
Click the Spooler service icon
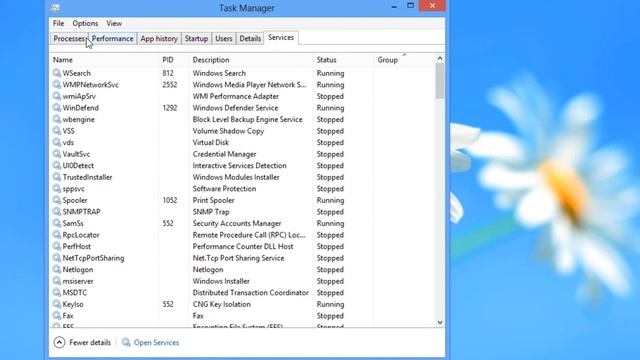[x=57, y=200]
